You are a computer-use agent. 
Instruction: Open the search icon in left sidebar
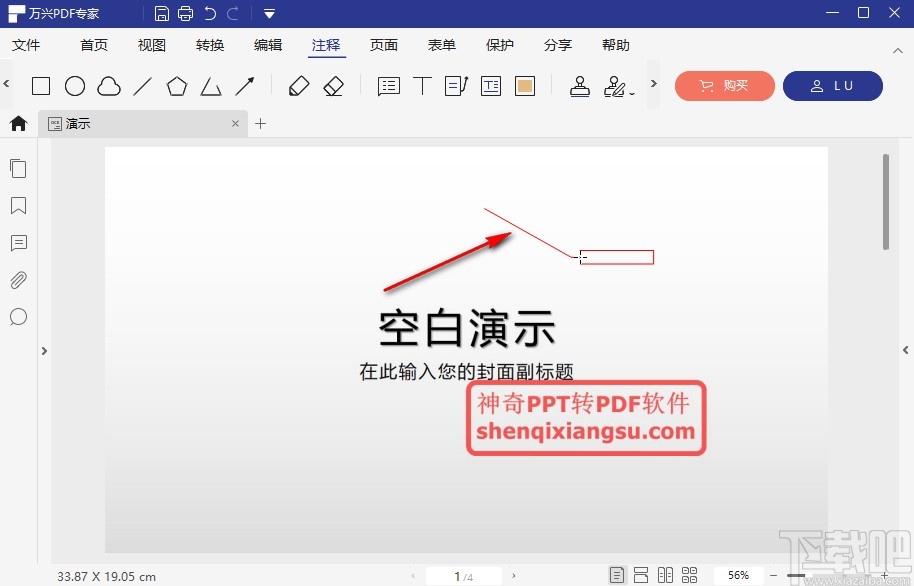(18, 317)
